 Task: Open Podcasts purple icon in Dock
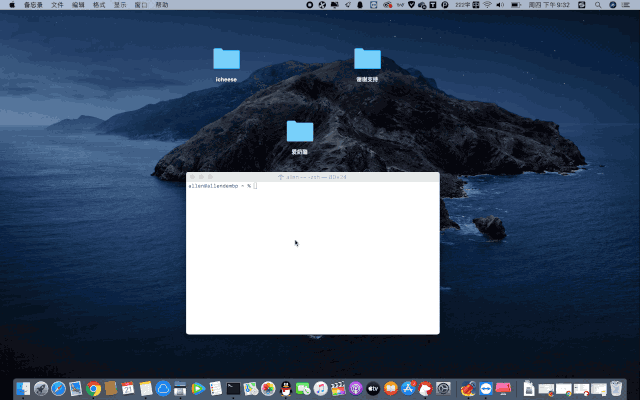pos(356,389)
